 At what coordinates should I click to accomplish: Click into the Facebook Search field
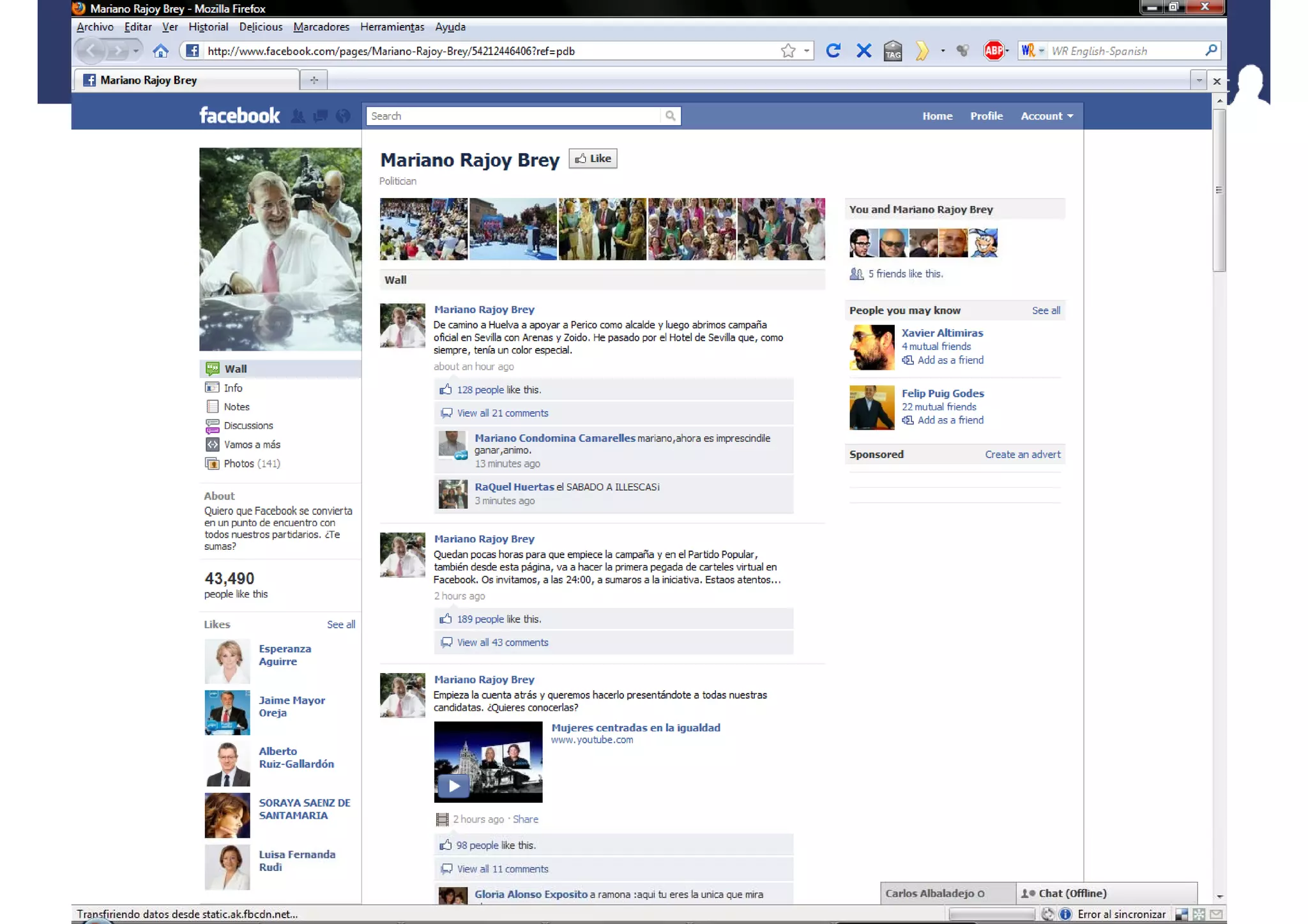(x=513, y=116)
